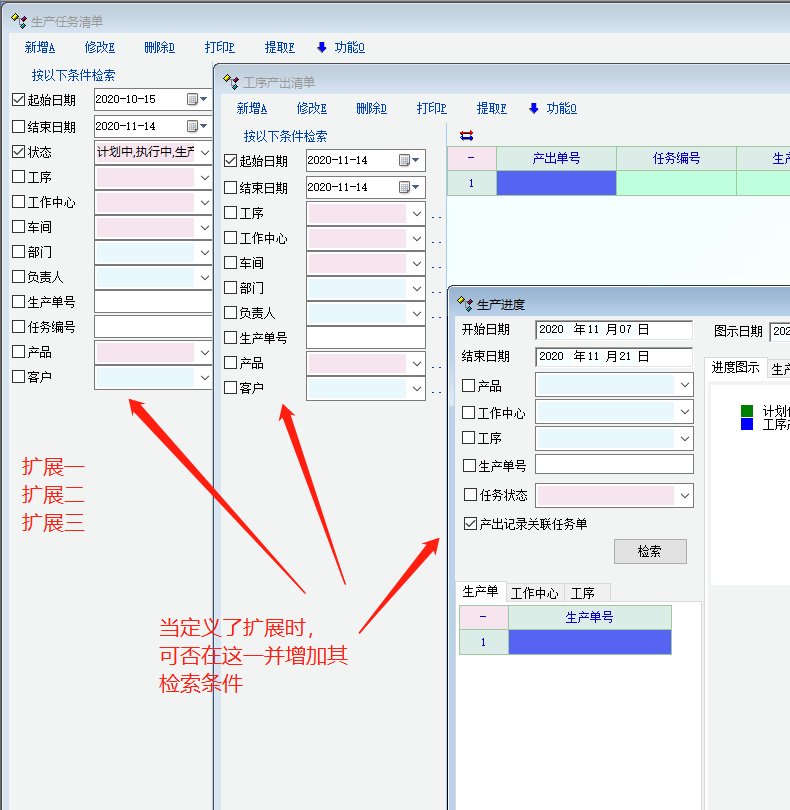Screen dimensions: 790x810
Task: Click 生产单号 input field in 生产进度
Action: pos(614,464)
